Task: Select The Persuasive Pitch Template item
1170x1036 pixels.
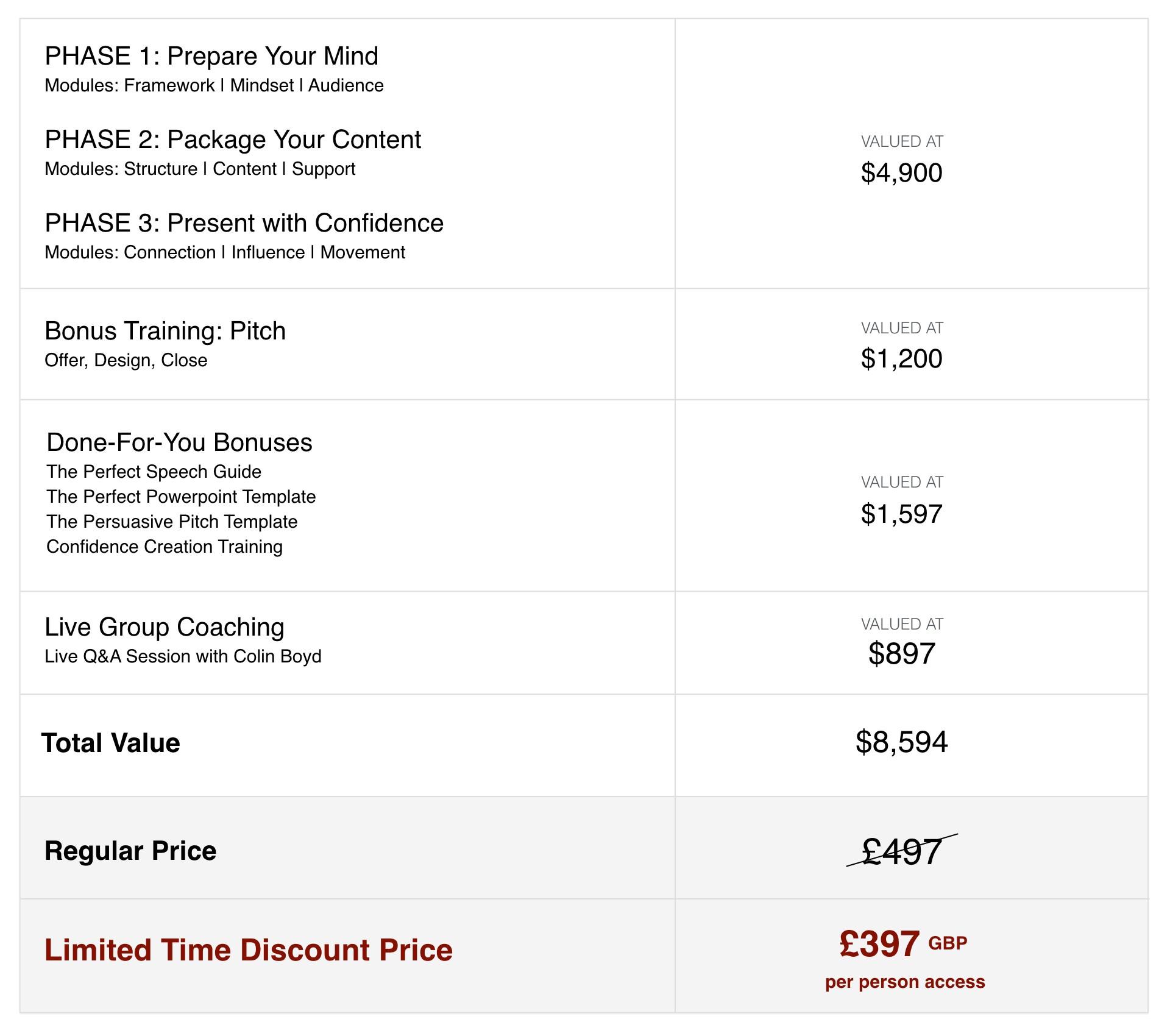Action: coord(172,522)
